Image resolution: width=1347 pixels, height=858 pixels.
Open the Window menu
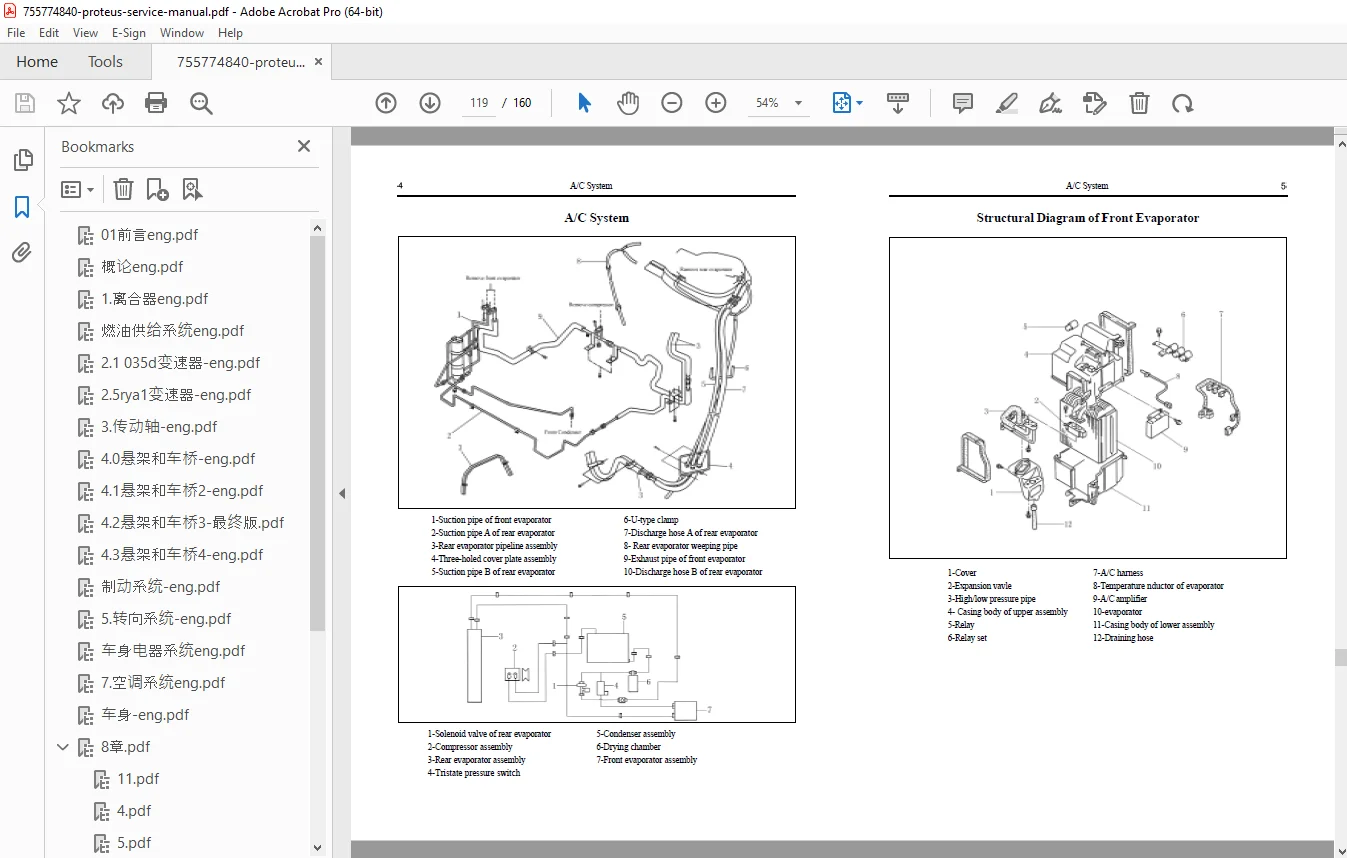point(182,33)
